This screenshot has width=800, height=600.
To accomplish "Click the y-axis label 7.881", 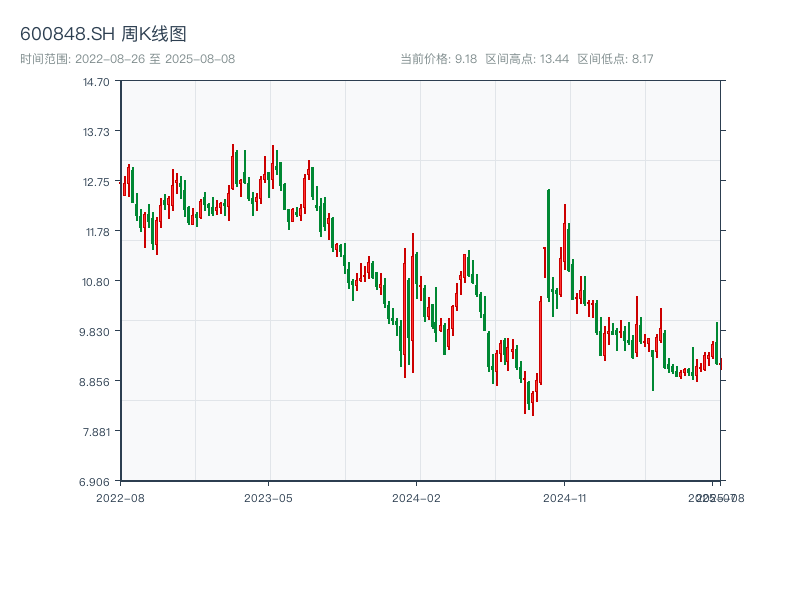I will (96, 432).
